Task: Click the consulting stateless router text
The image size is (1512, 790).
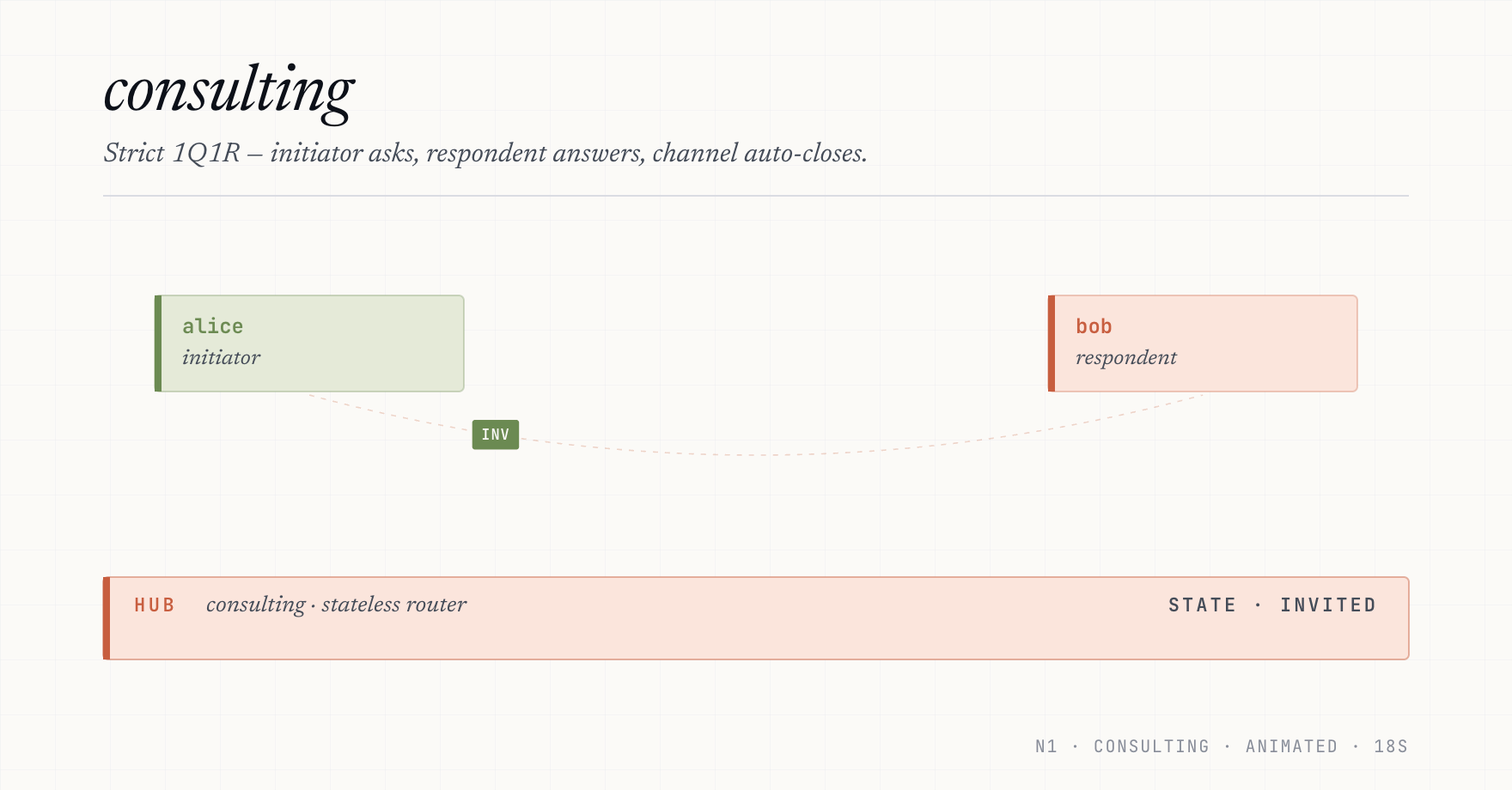Action: coord(336,605)
